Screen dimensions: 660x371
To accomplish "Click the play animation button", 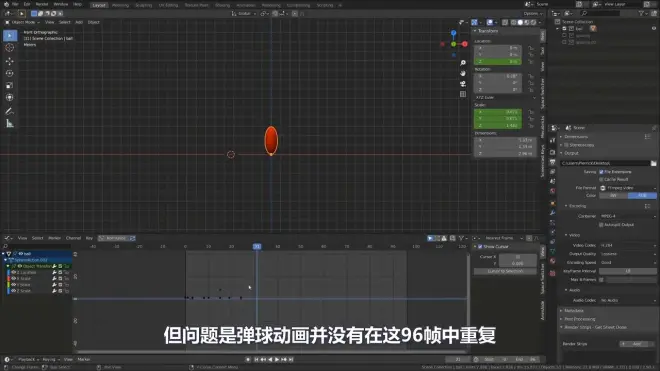I will [277, 360].
